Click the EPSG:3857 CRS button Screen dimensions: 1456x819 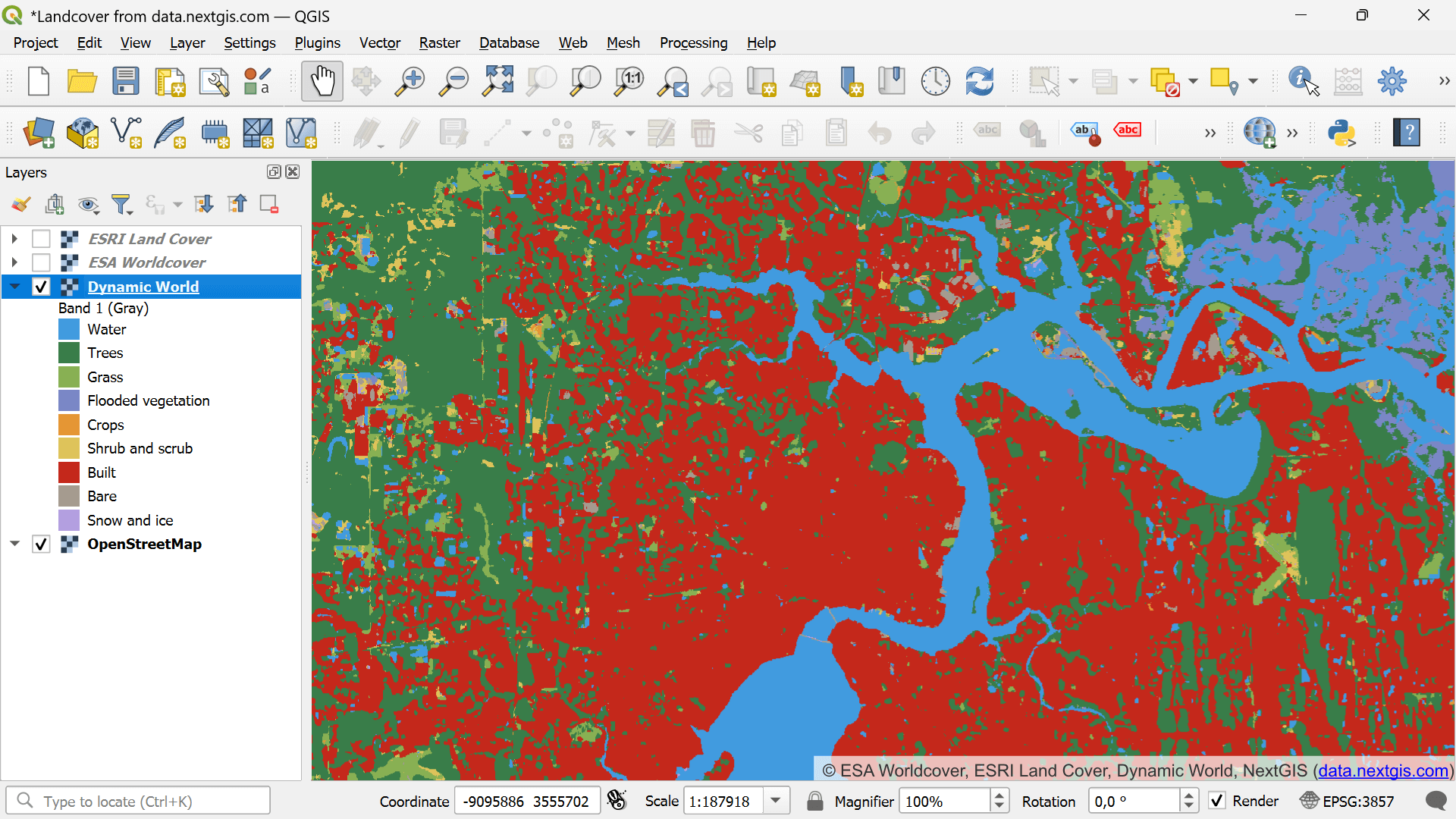pyautogui.click(x=1348, y=801)
